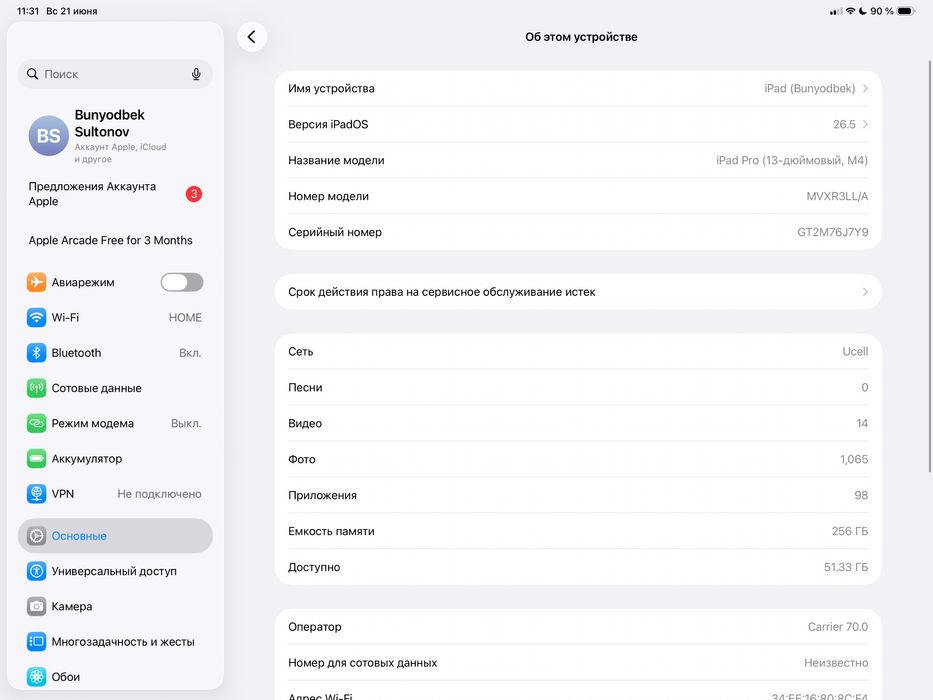Tap the Об этом устройстве title
The width and height of the screenshot is (933, 700).
point(581,37)
